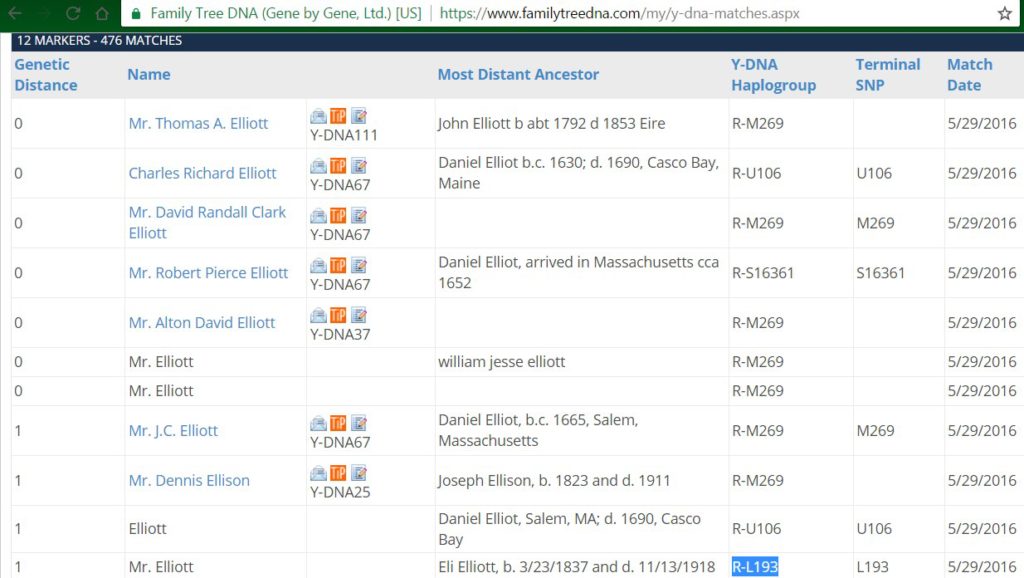This screenshot has height=578, width=1024.
Task: Reload the Y-DNA matches page
Action: pyautogui.click(x=73, y=13)
